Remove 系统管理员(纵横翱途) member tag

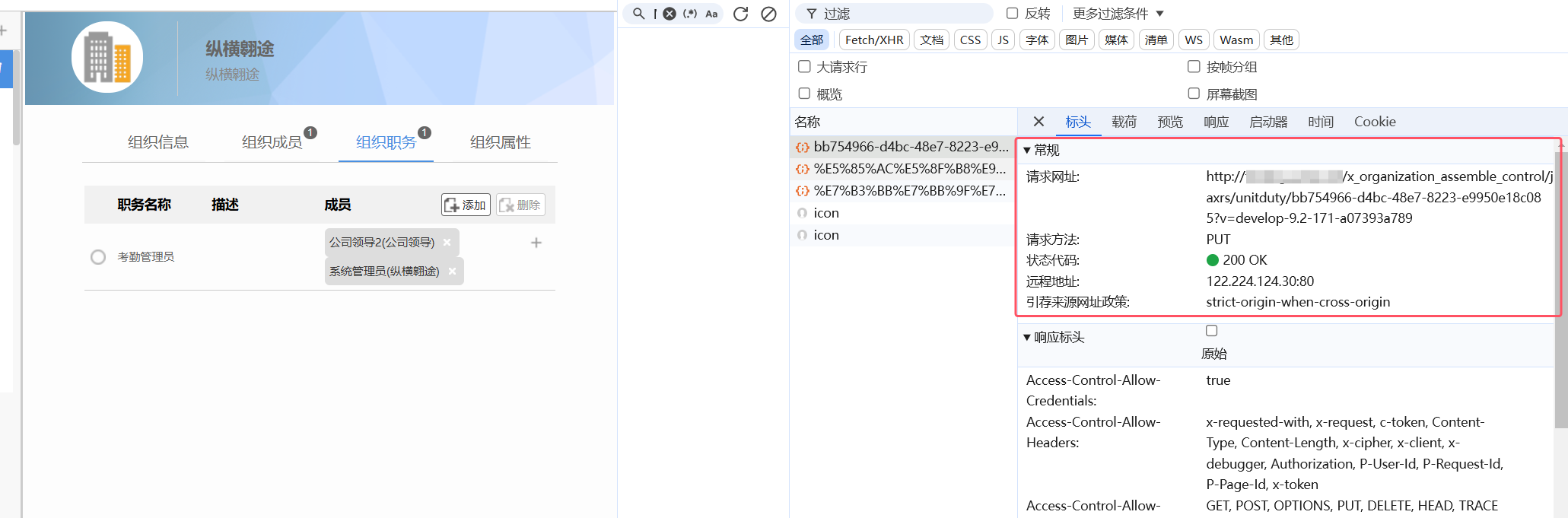tap(452, 271)
